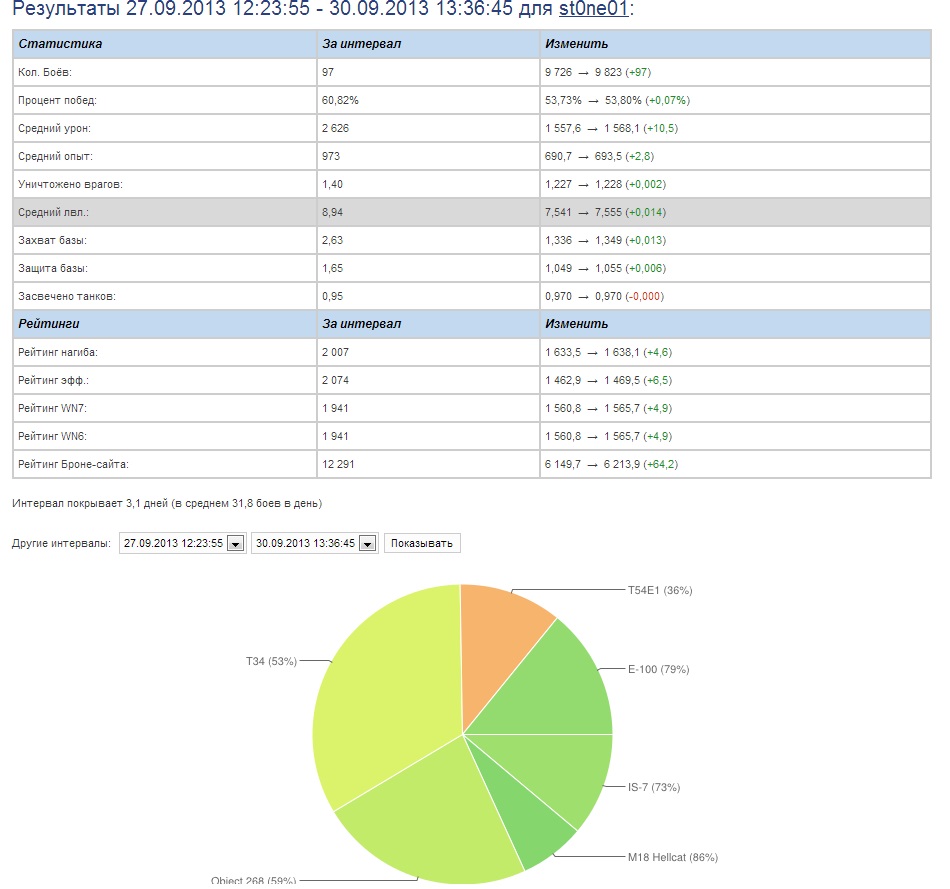Image resolution: width=950 pixels, height=889 pixels.
Task: Select the Процент побед row label
Action: pyautogui.click(x=57, y=100)
